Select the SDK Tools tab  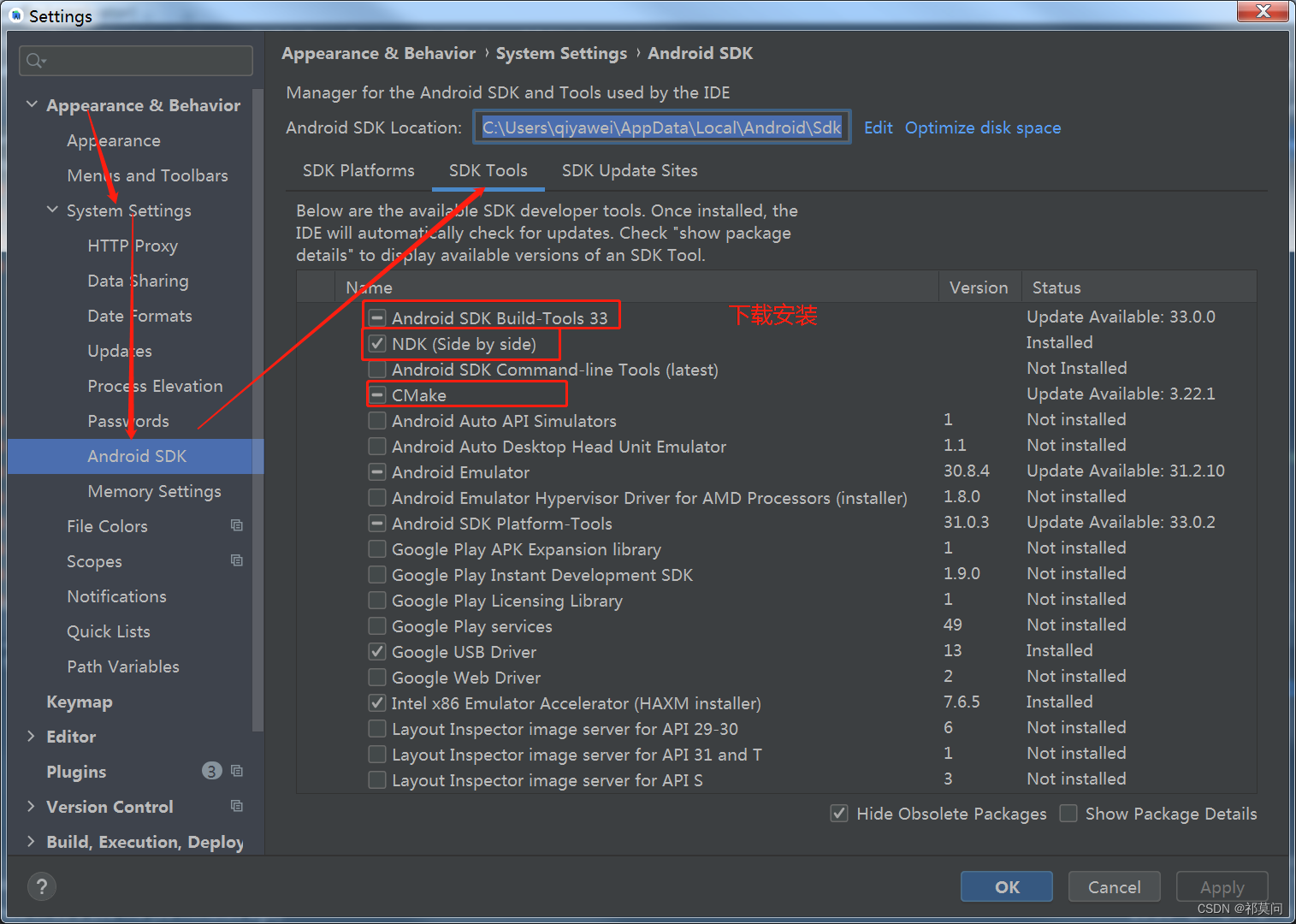[x=488, y=170]
